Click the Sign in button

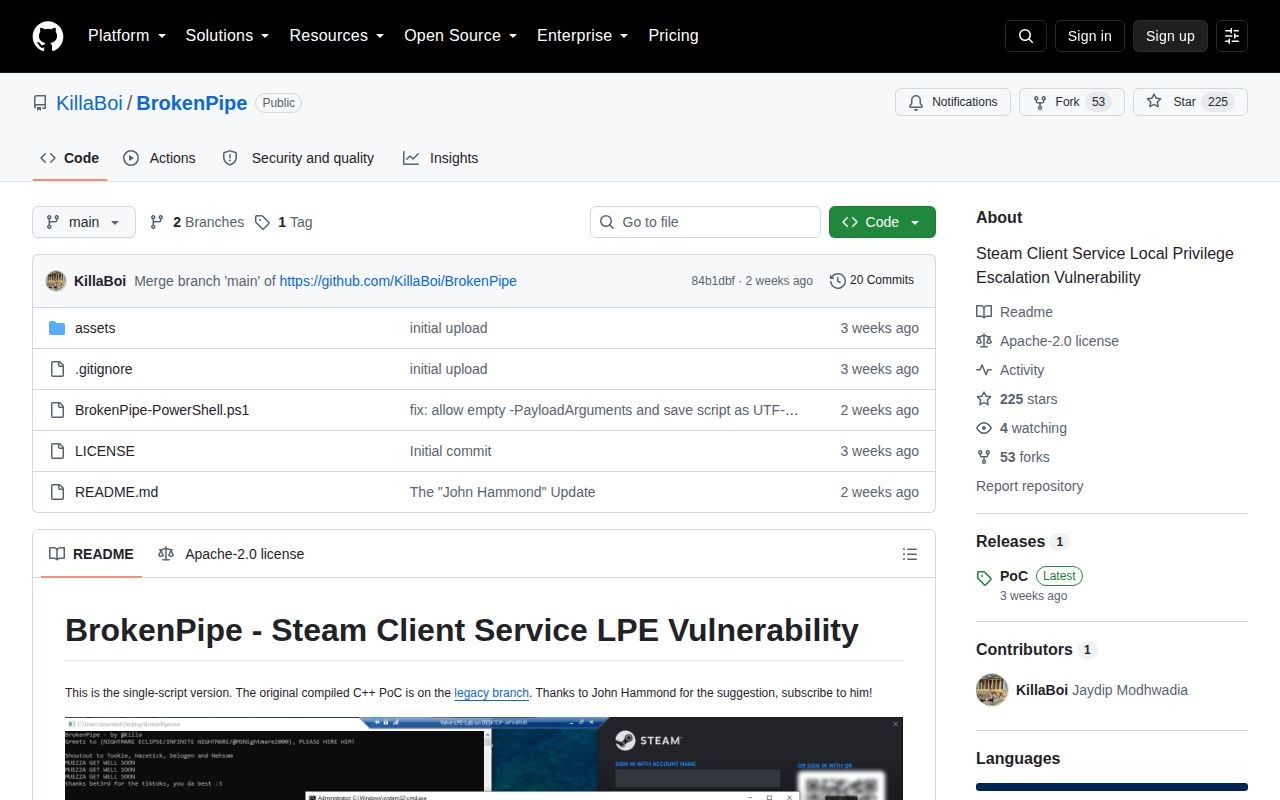click(x=1090, y=36)
